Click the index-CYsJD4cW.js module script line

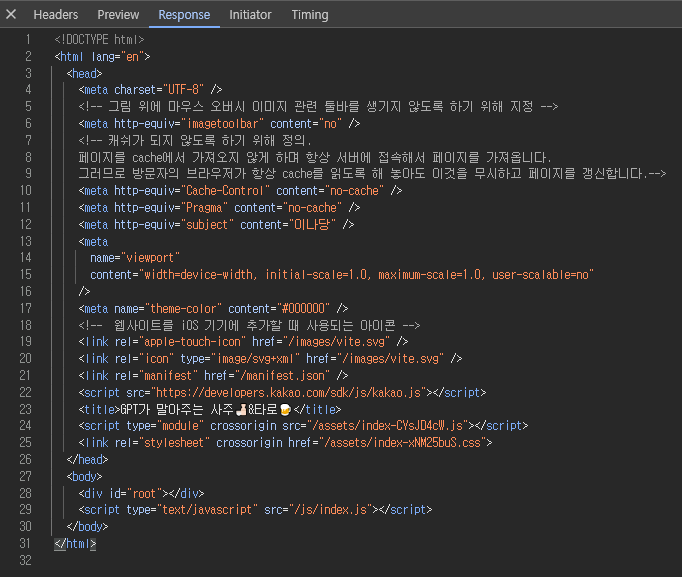tap(303, 426)
